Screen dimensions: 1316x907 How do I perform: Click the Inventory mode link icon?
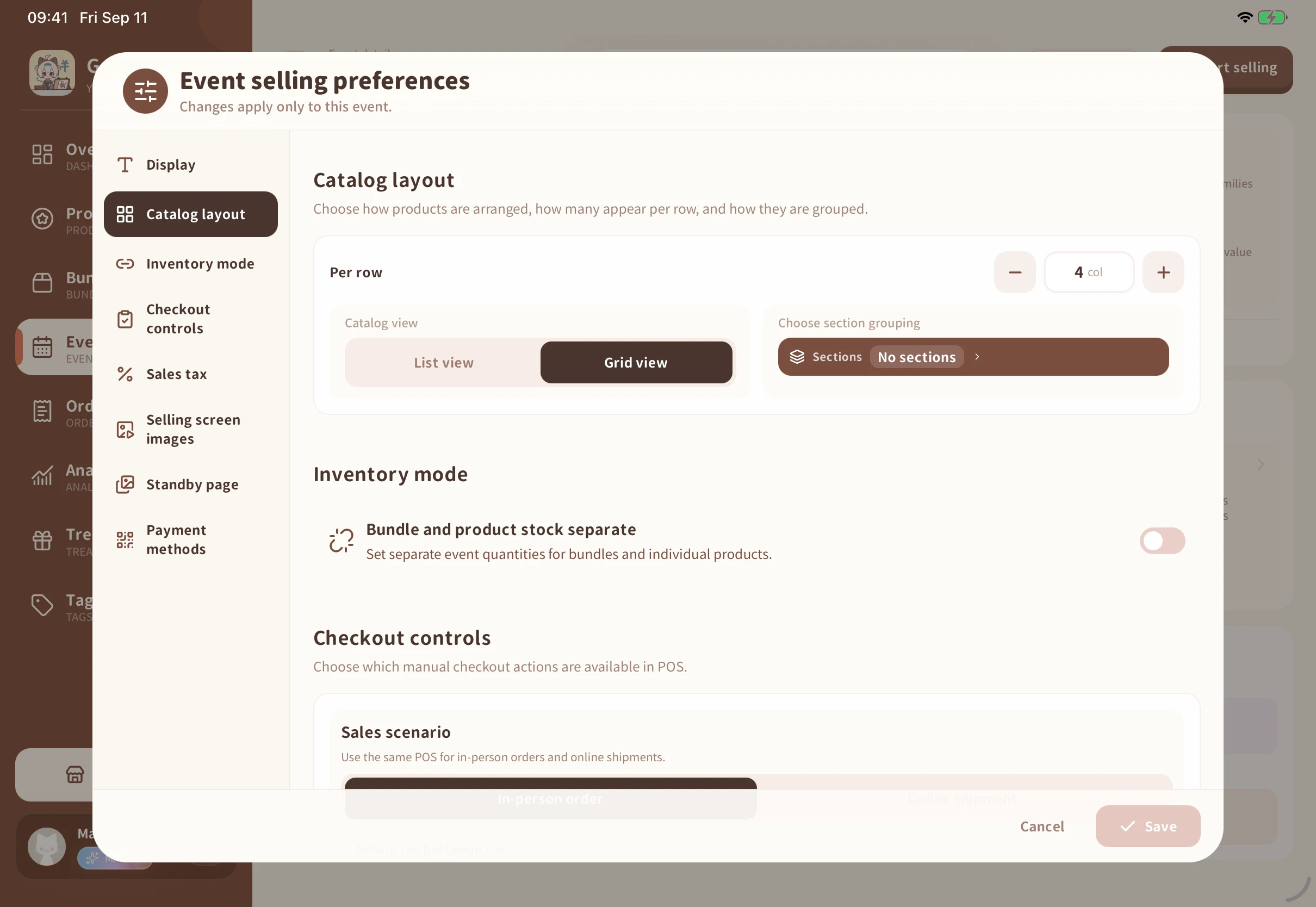125,264
